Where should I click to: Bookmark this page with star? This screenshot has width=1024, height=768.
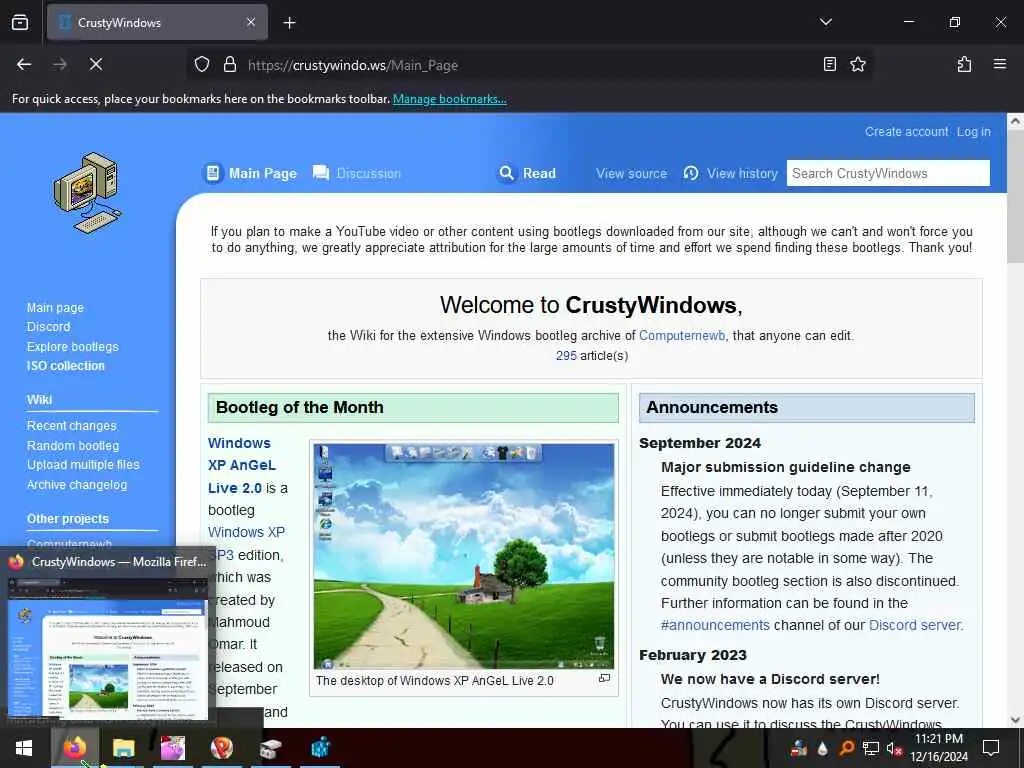857,64
